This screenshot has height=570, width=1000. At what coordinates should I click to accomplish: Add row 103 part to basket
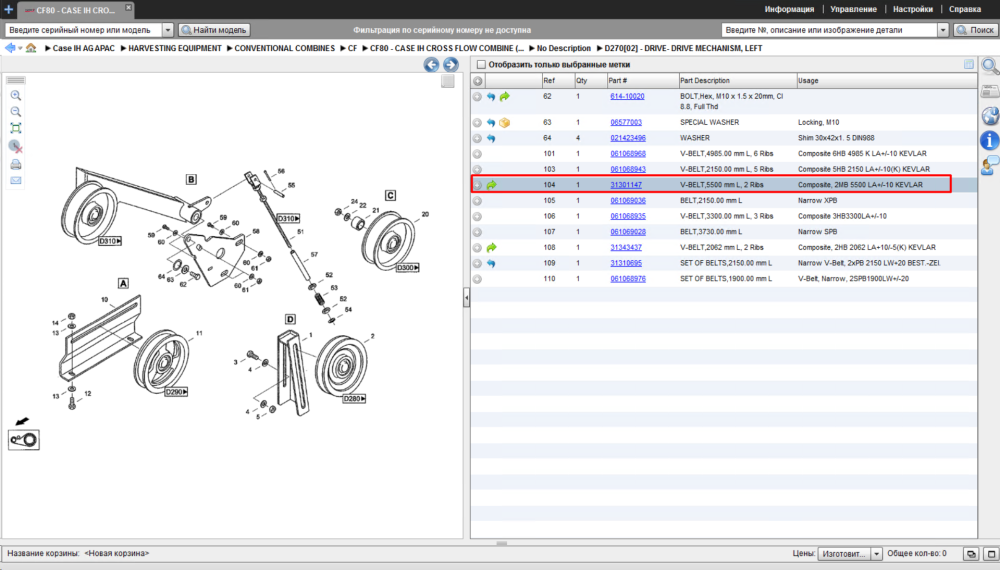[x=477, y=170]
